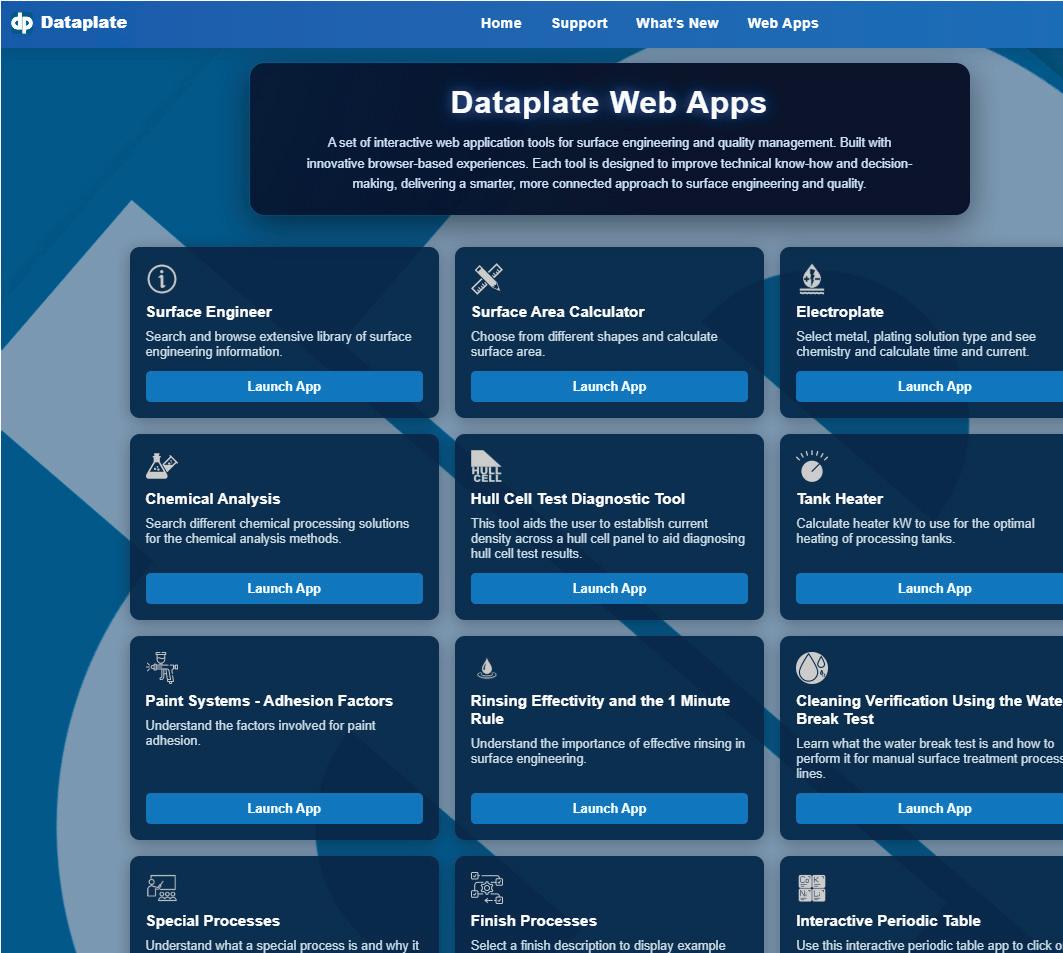Go to What's New page
This screenshot has height=953, width=1063.
(677, 23)
